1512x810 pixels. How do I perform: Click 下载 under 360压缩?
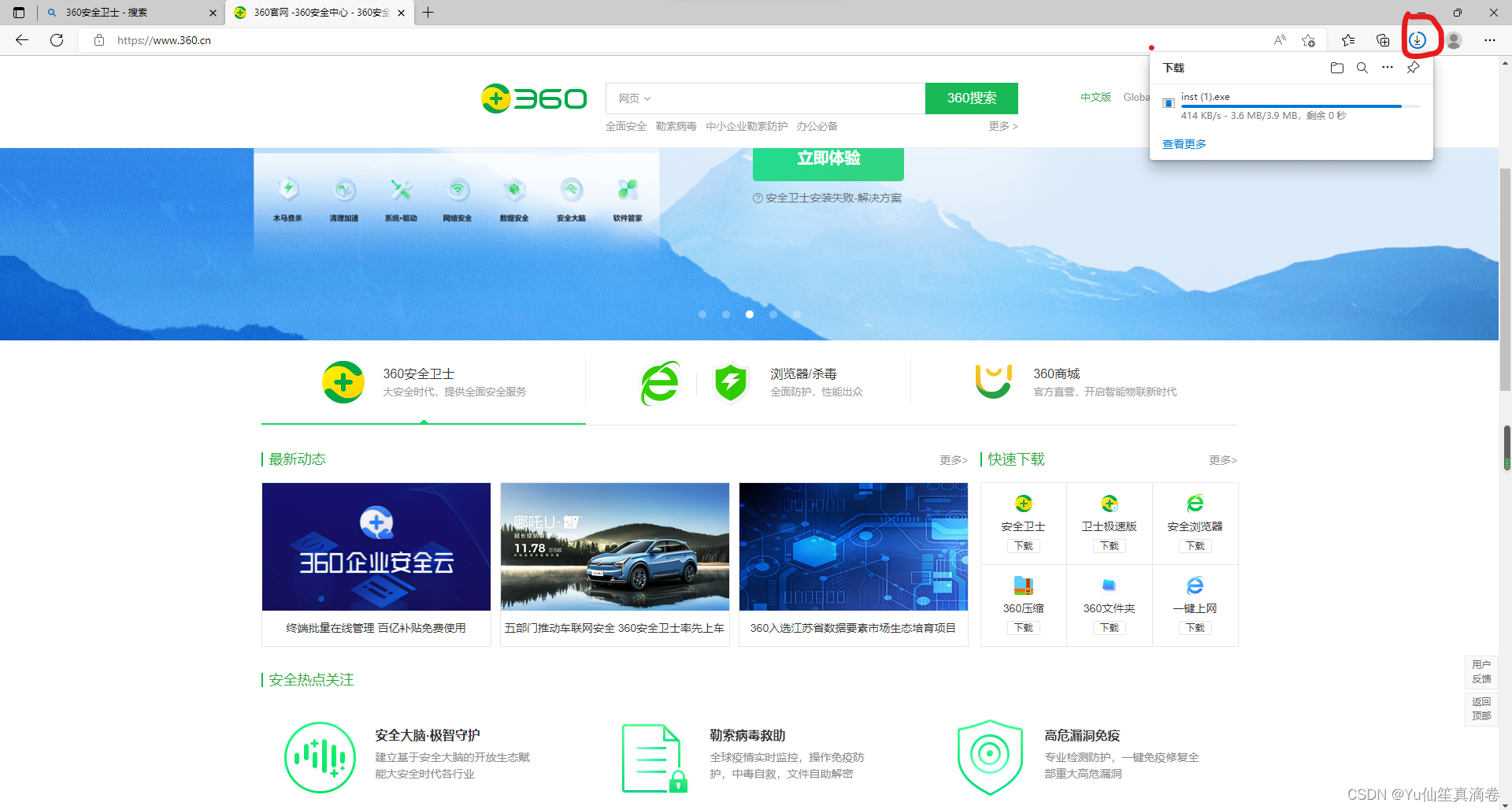pyautogui.click(x=1023, y=628)
